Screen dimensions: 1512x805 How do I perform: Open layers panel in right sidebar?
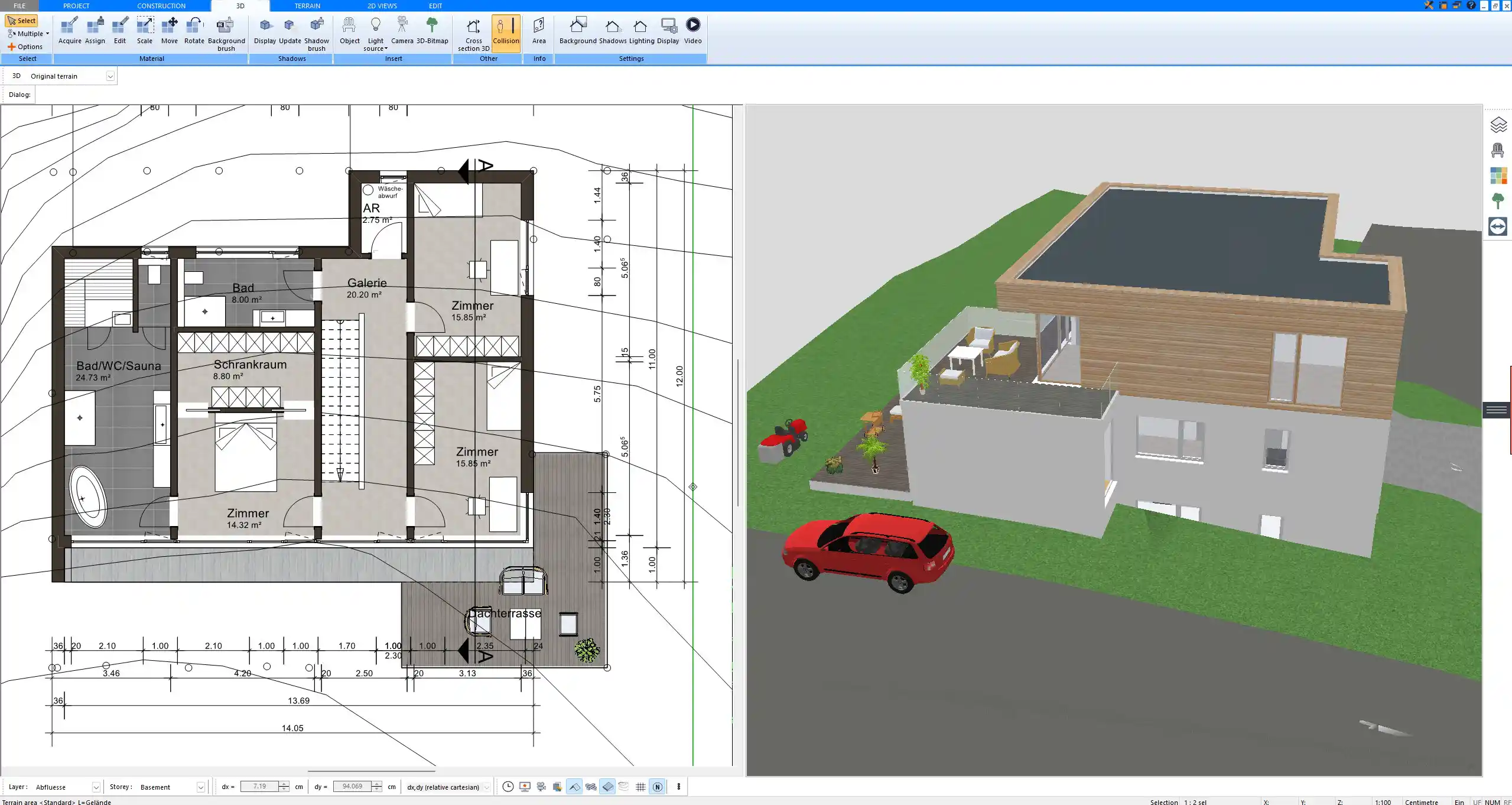pyautogui.click(x=1498, y=125)
